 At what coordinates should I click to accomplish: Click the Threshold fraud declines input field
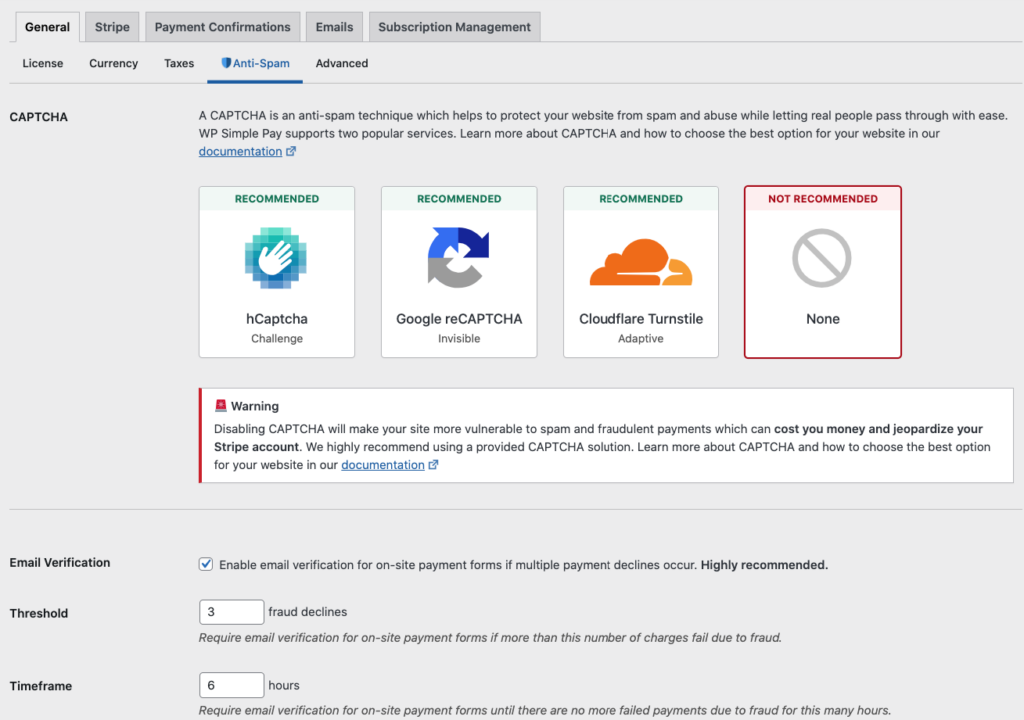[231, 612]
